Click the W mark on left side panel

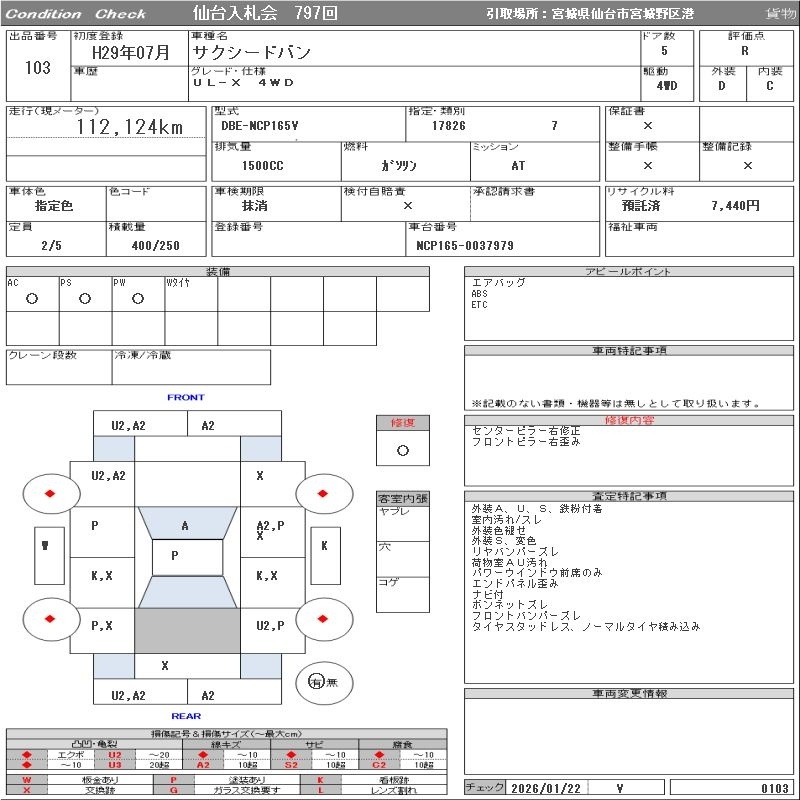(x=46, y=546)
